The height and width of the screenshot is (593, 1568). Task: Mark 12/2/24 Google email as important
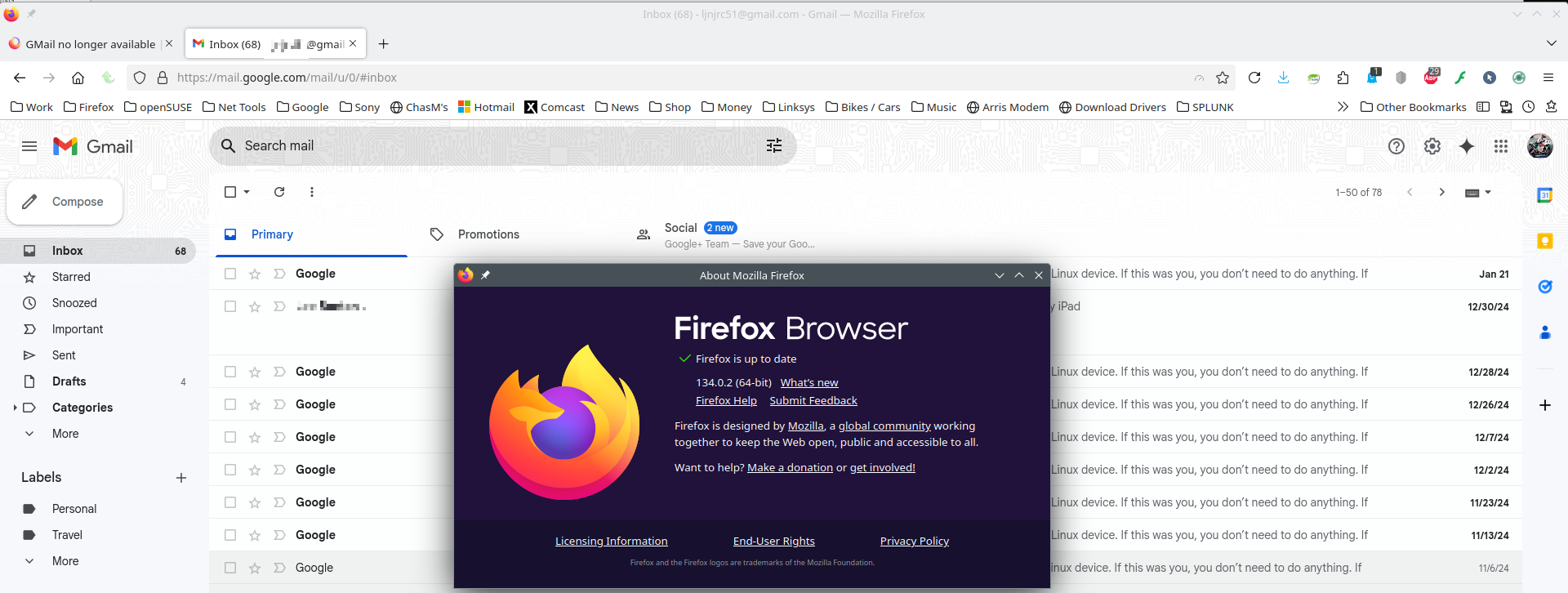point(279,470)
